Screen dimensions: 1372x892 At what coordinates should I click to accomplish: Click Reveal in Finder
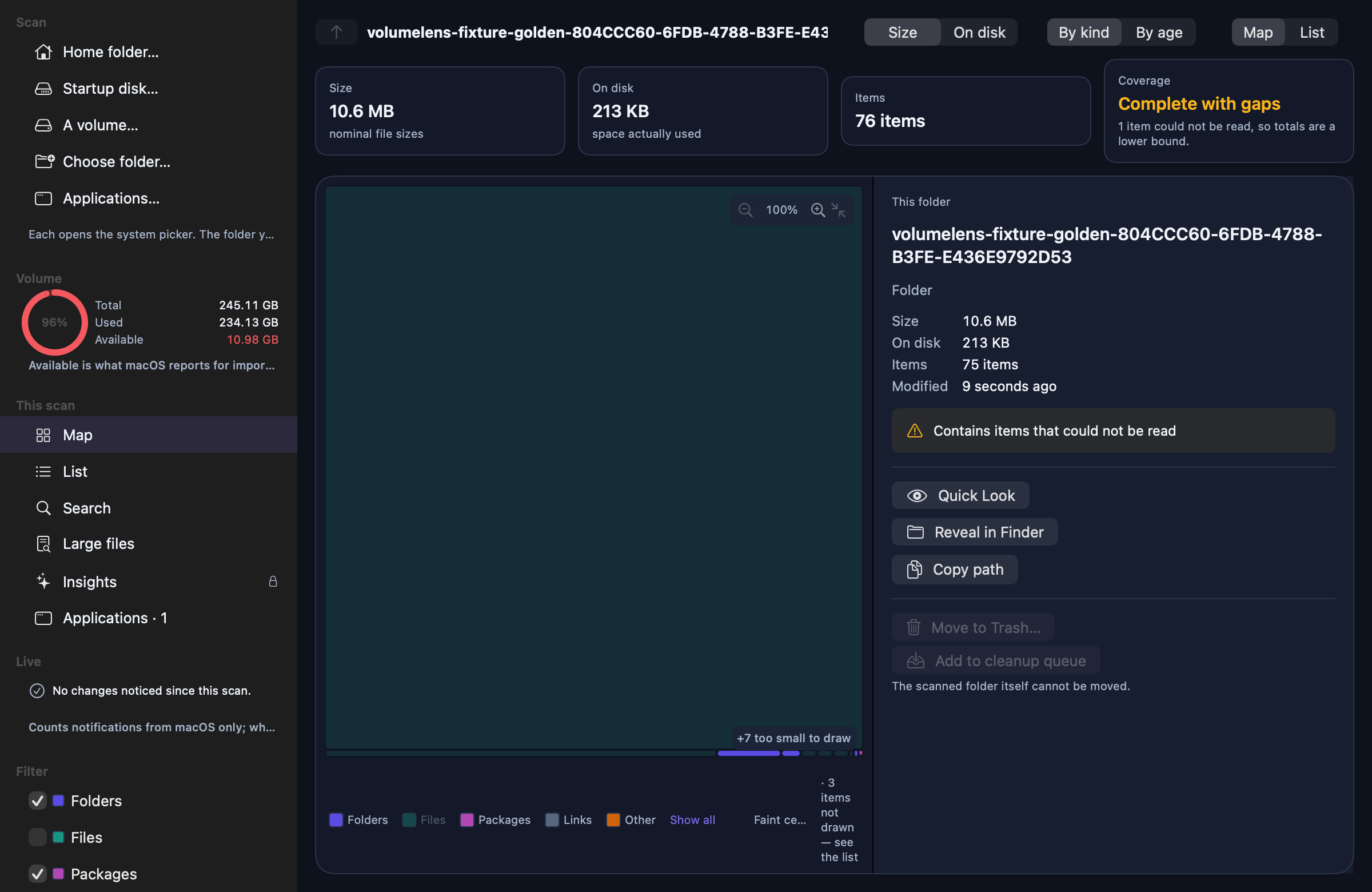tap(975, 532)
